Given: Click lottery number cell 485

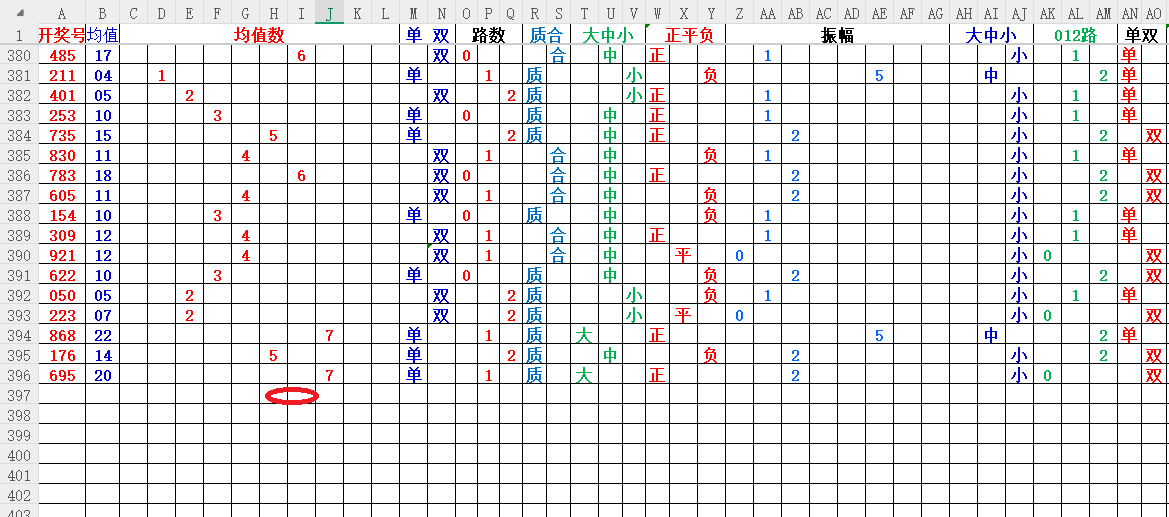Looking at the screenshot, I should (x=61, y=55).
